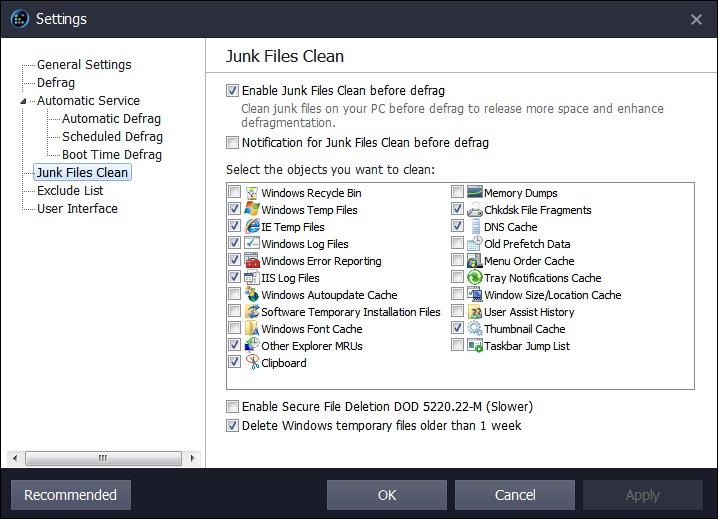Collapse the Automatic Service tree node
The width and height of the screenshot is (718, 519).
point(24,101)
